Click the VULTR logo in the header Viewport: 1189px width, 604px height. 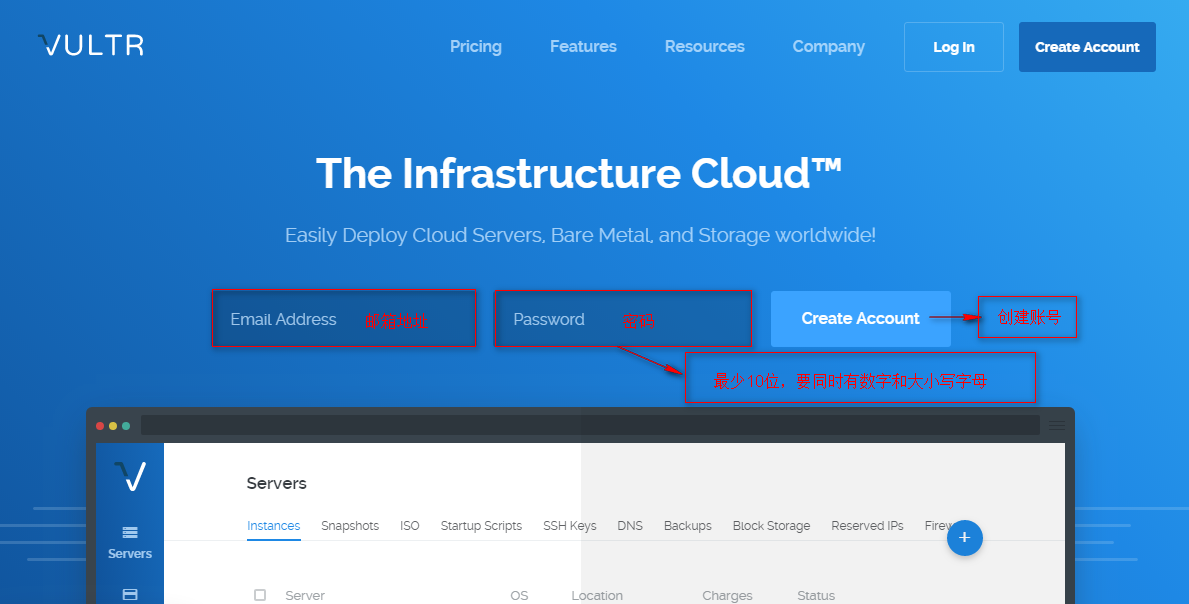coord(90,45)
